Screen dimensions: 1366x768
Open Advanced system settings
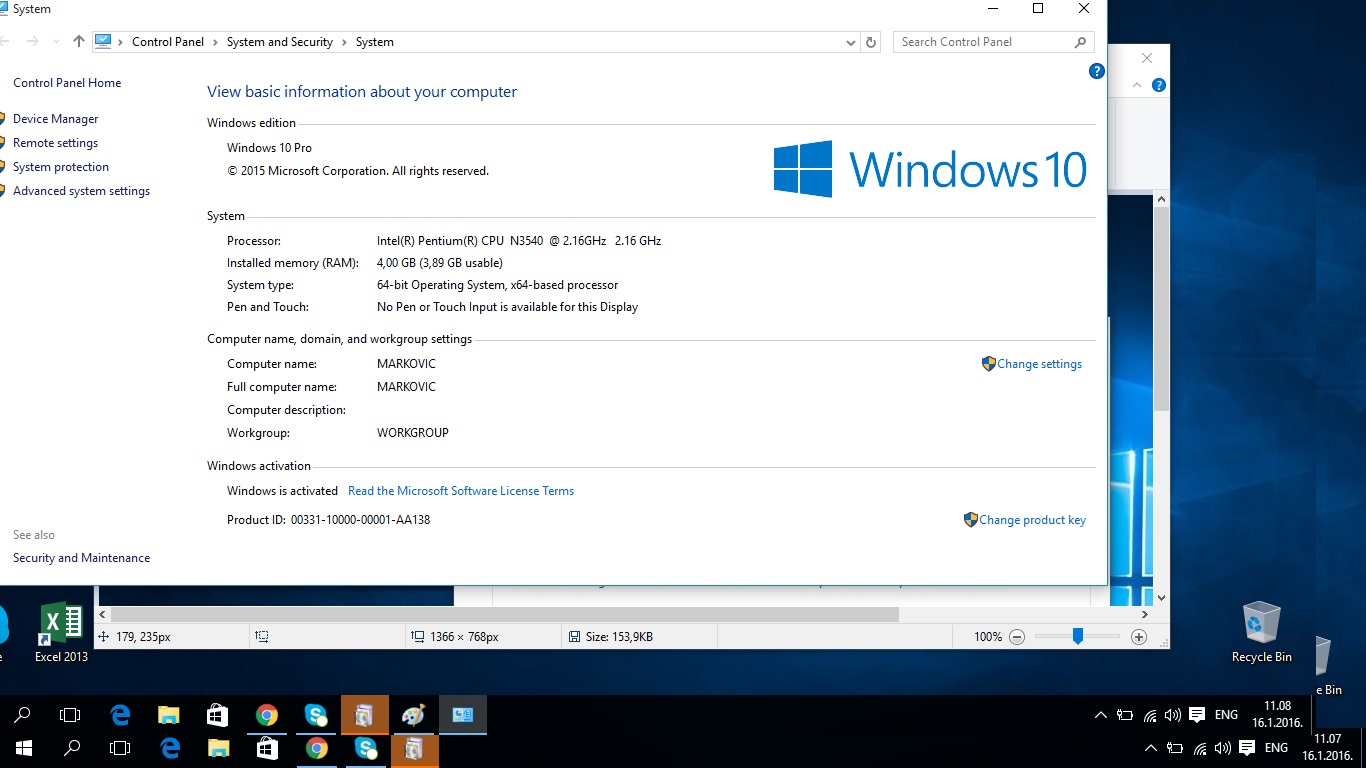point(81,191)
